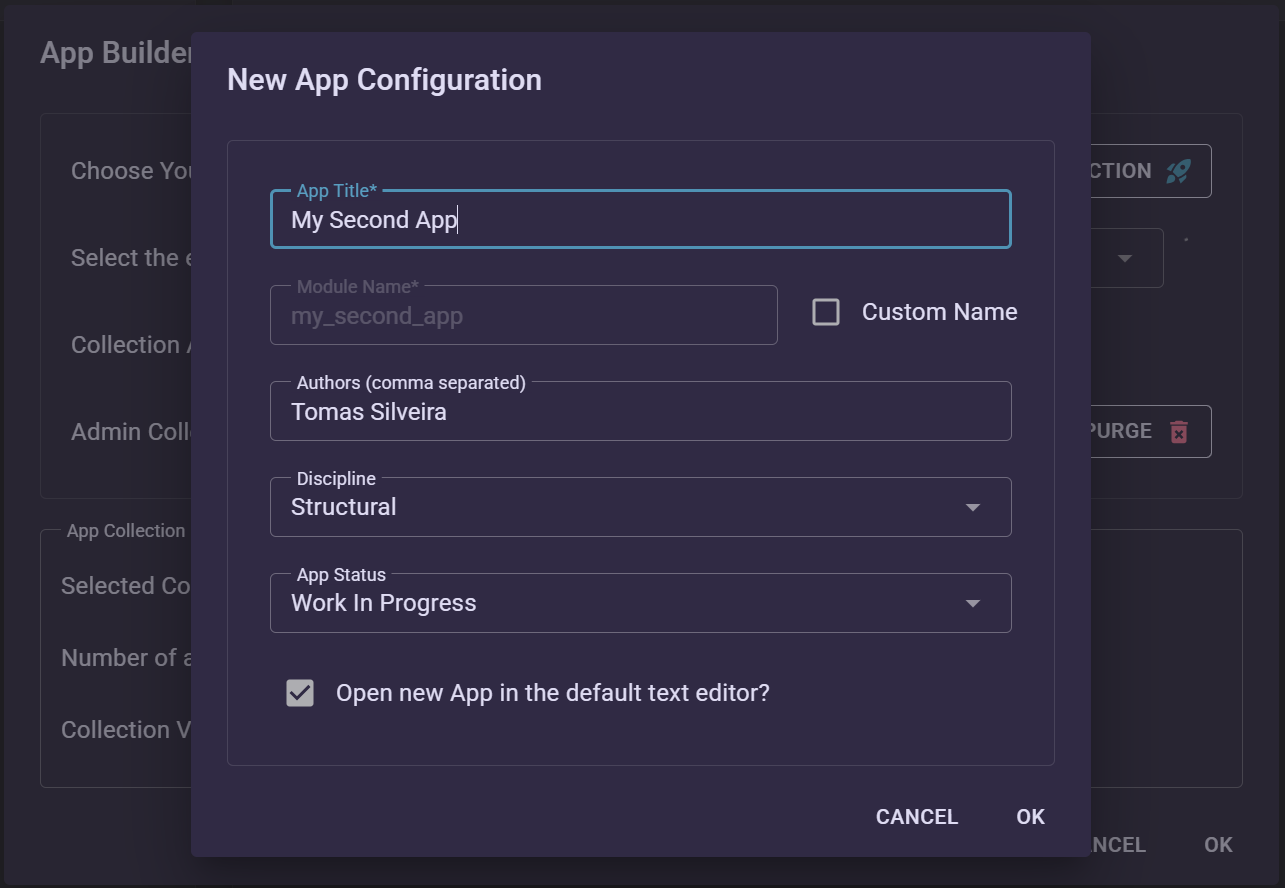The image size is (1285, 888).
Task: Open the Discipline dropdown showing Structural
Action: [x=640, y=507]
